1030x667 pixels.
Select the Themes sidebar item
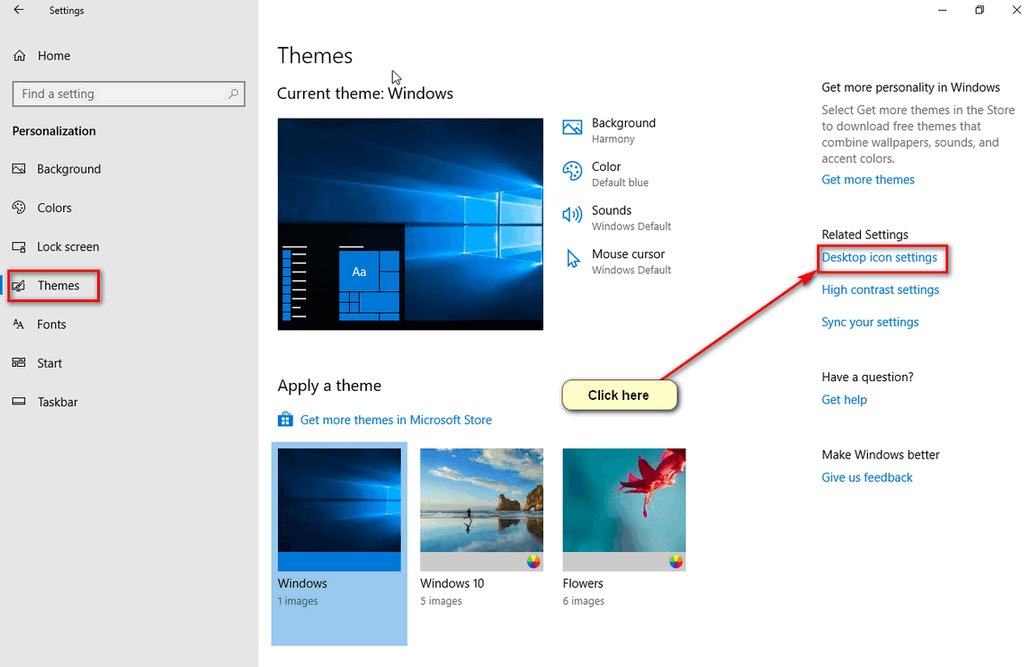point(58,286)
